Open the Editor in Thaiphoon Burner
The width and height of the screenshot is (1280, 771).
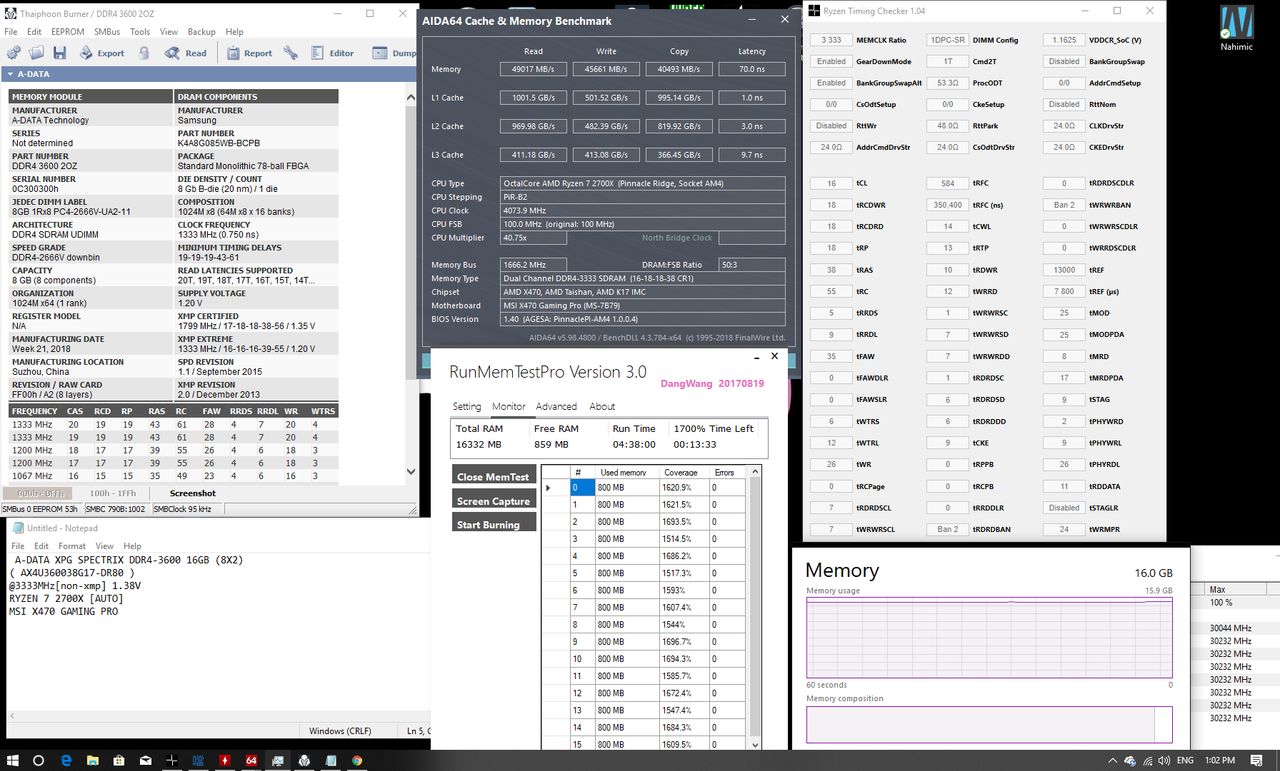332,53
